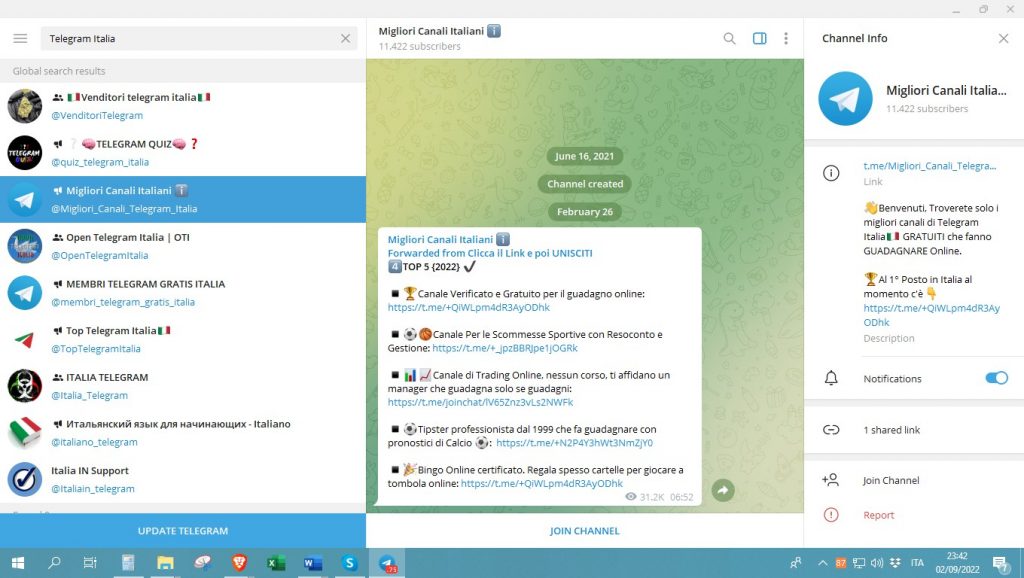1024x578 pixels.
Task: Click the info icon next to the channel link
Action: pyautogui.click(x=831, y=172)
